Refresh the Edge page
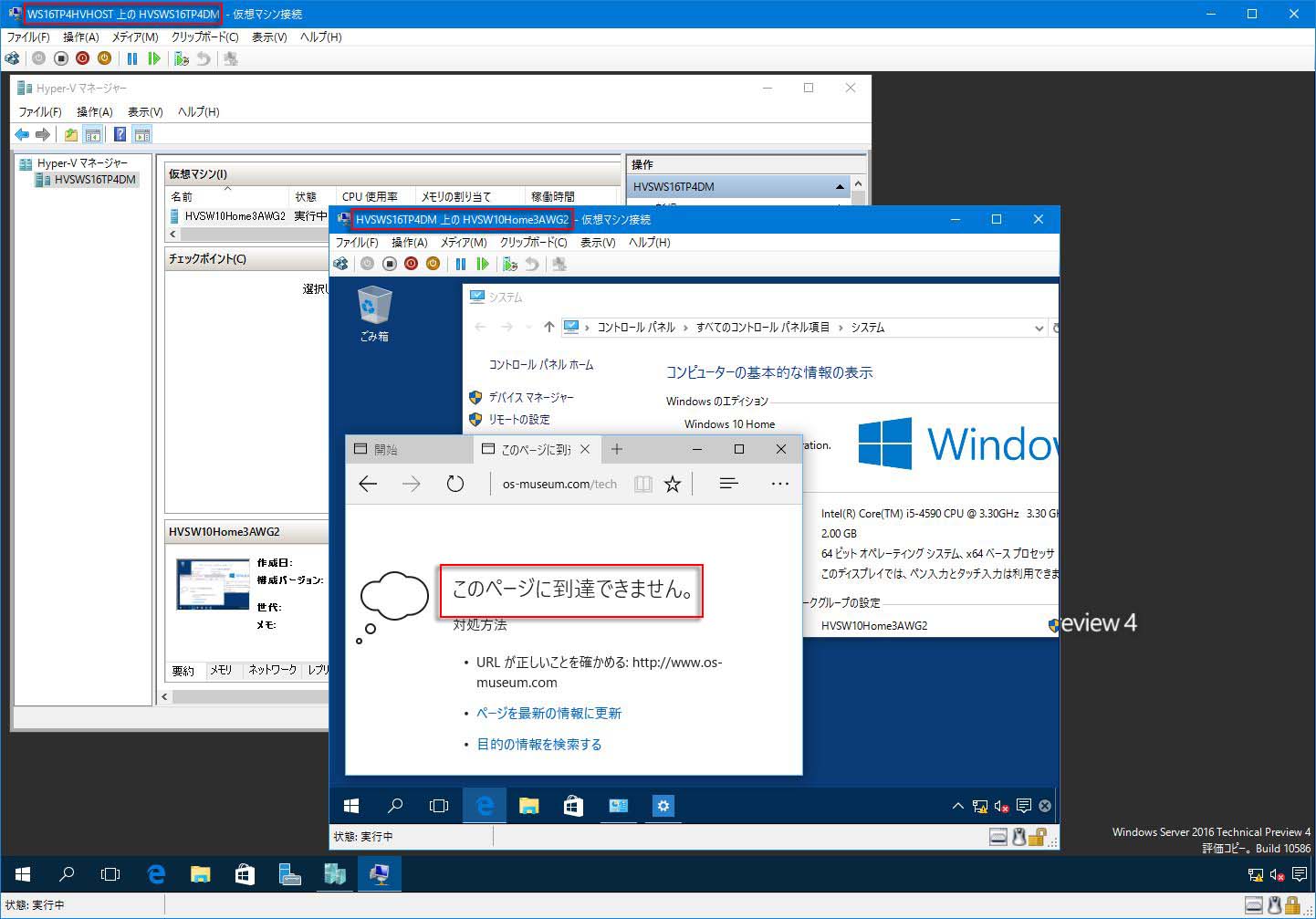This screenshot has width=1316, height=919. tap(455, 485)
